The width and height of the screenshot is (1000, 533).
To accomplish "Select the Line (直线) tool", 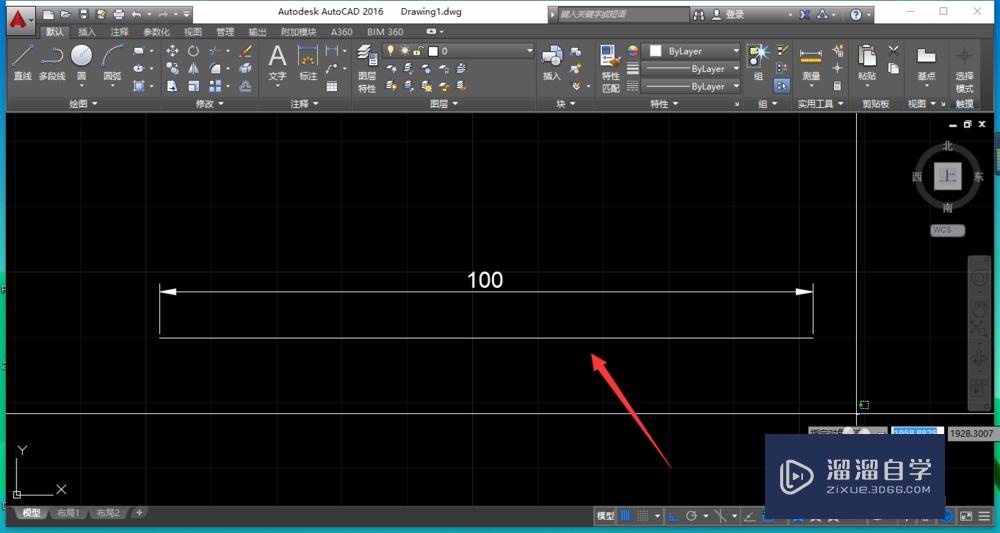I will tap(22, 62).
